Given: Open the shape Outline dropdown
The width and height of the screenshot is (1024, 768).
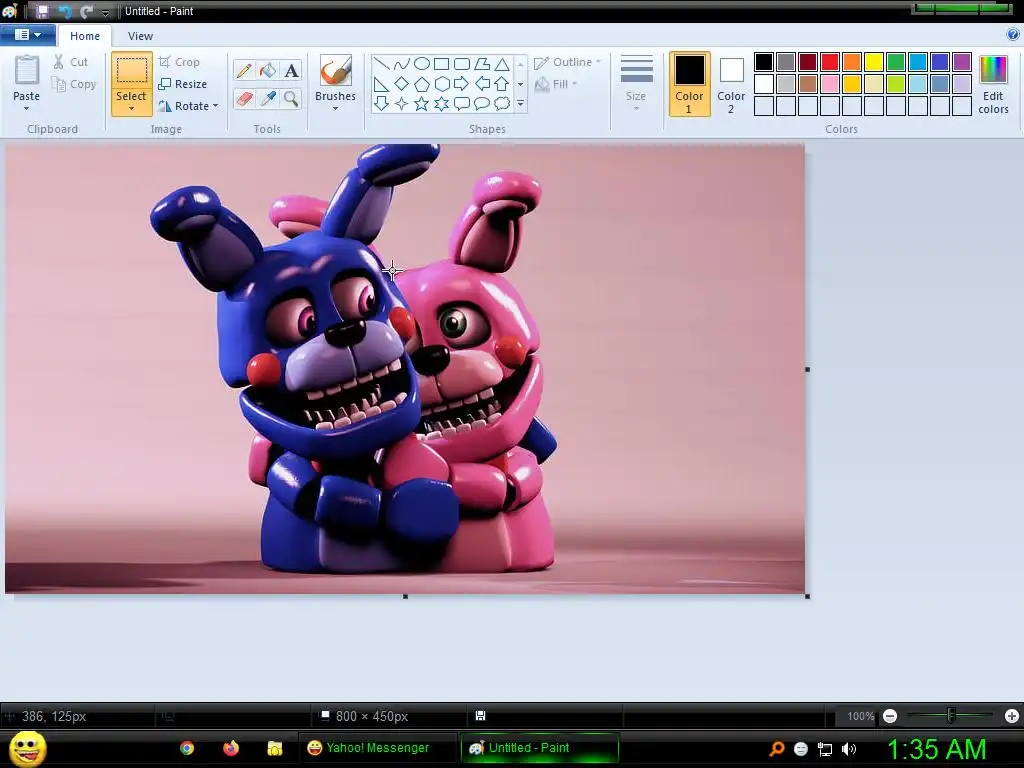Looking at the screenshot, I should click(567, 63).
